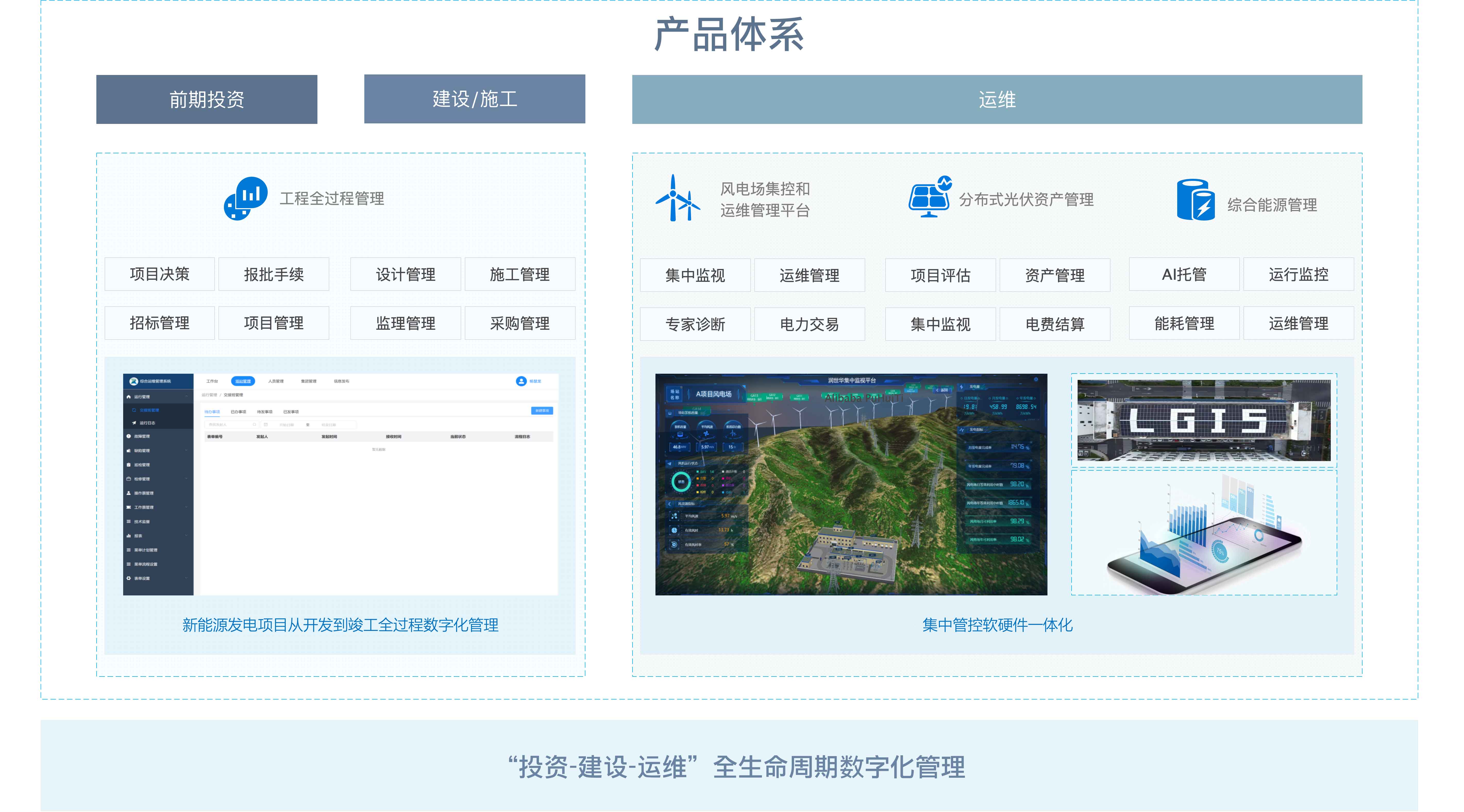The height and width of the screenshot is (812, 1464).
Task: Switch to the 待发事项 tab
Action: click(264, 412)
